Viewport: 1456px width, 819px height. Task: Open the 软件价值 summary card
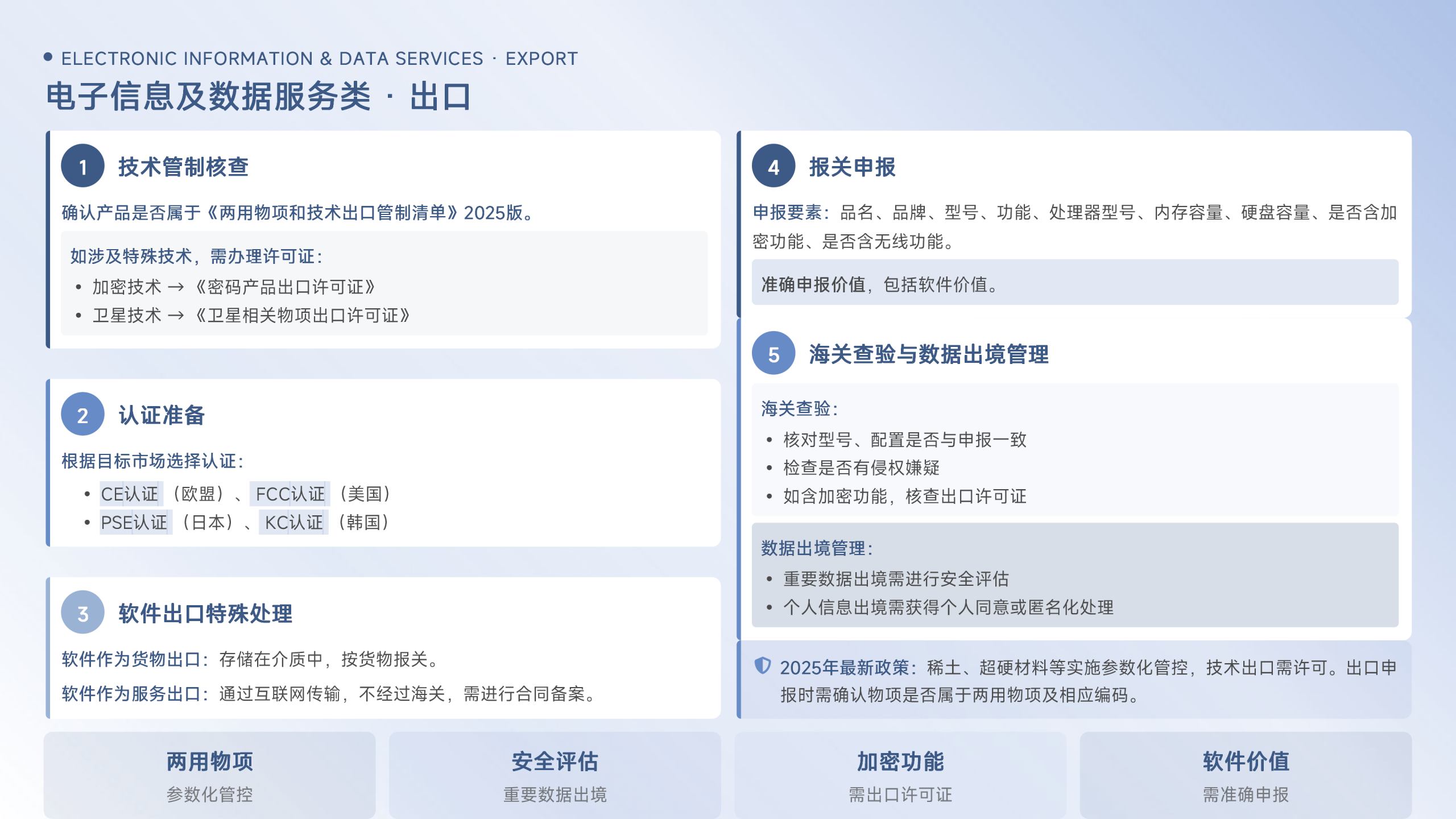(1246, 775)
